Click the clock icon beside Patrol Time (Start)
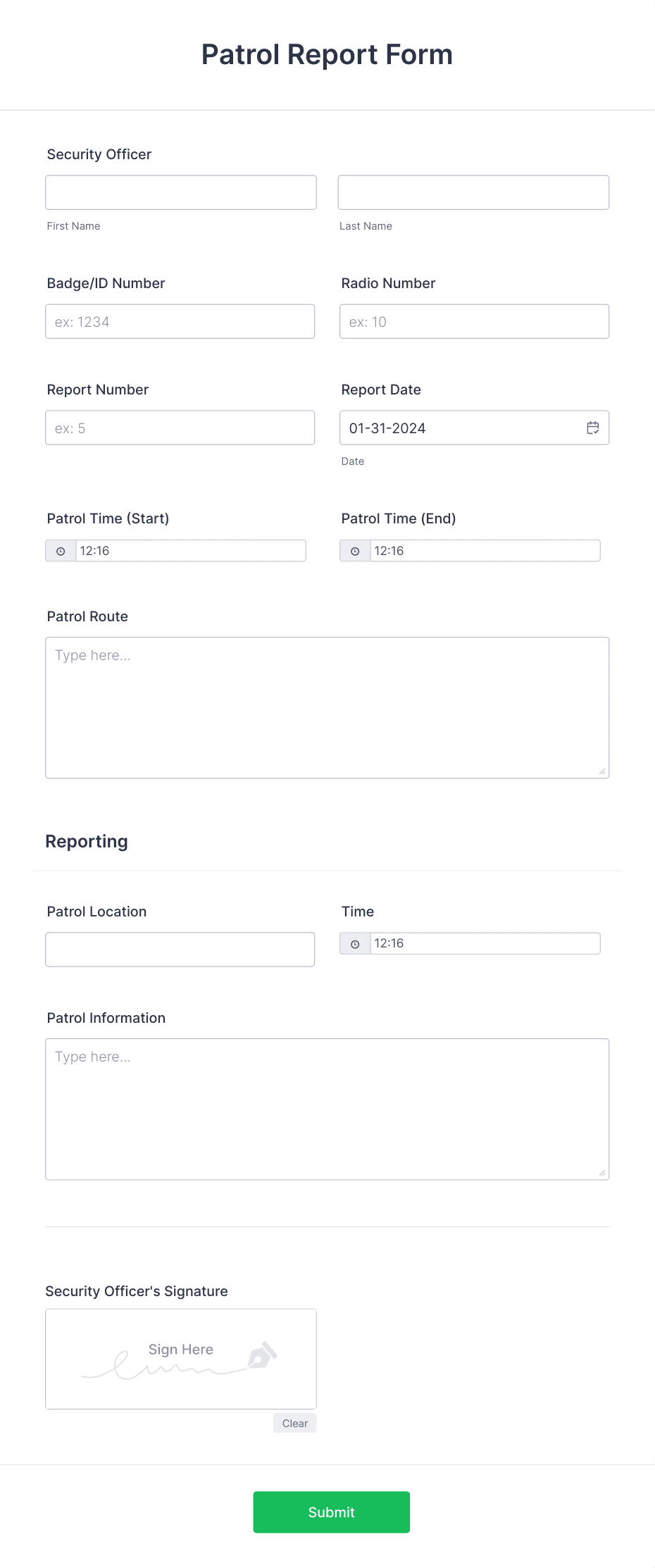Screen dimensions: 655x1568 point(61,551)
